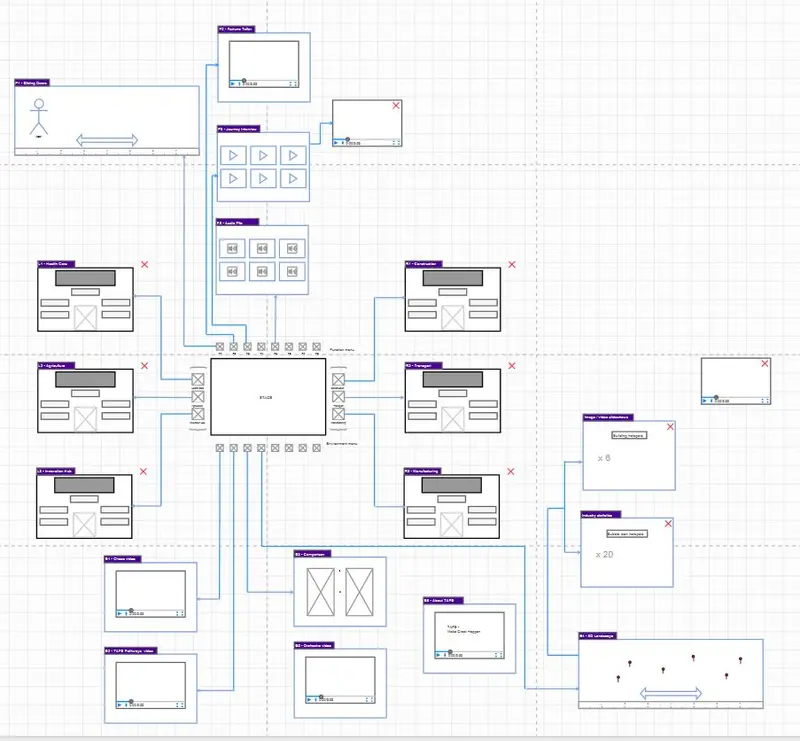Click the STAGE box label

266,397
